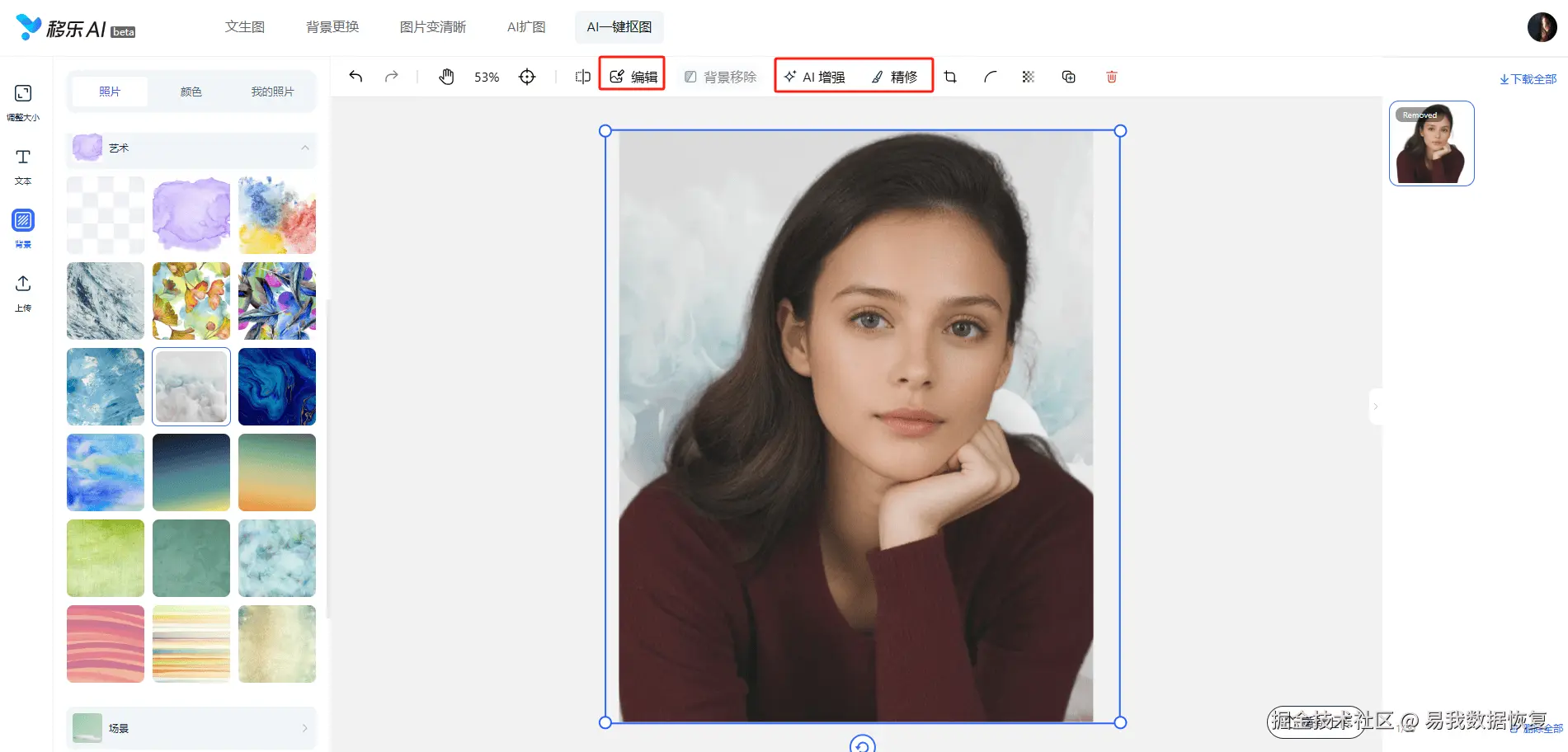Select the Removed portrait thumbnail
Screen dimensions: 1568x752
click(x=1432, y=143)
